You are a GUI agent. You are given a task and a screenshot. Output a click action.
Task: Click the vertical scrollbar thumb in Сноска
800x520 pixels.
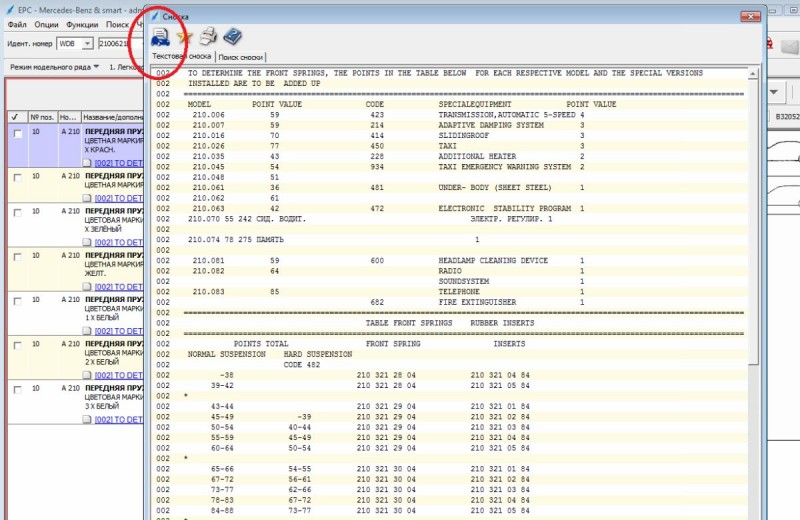coord(753,222)
